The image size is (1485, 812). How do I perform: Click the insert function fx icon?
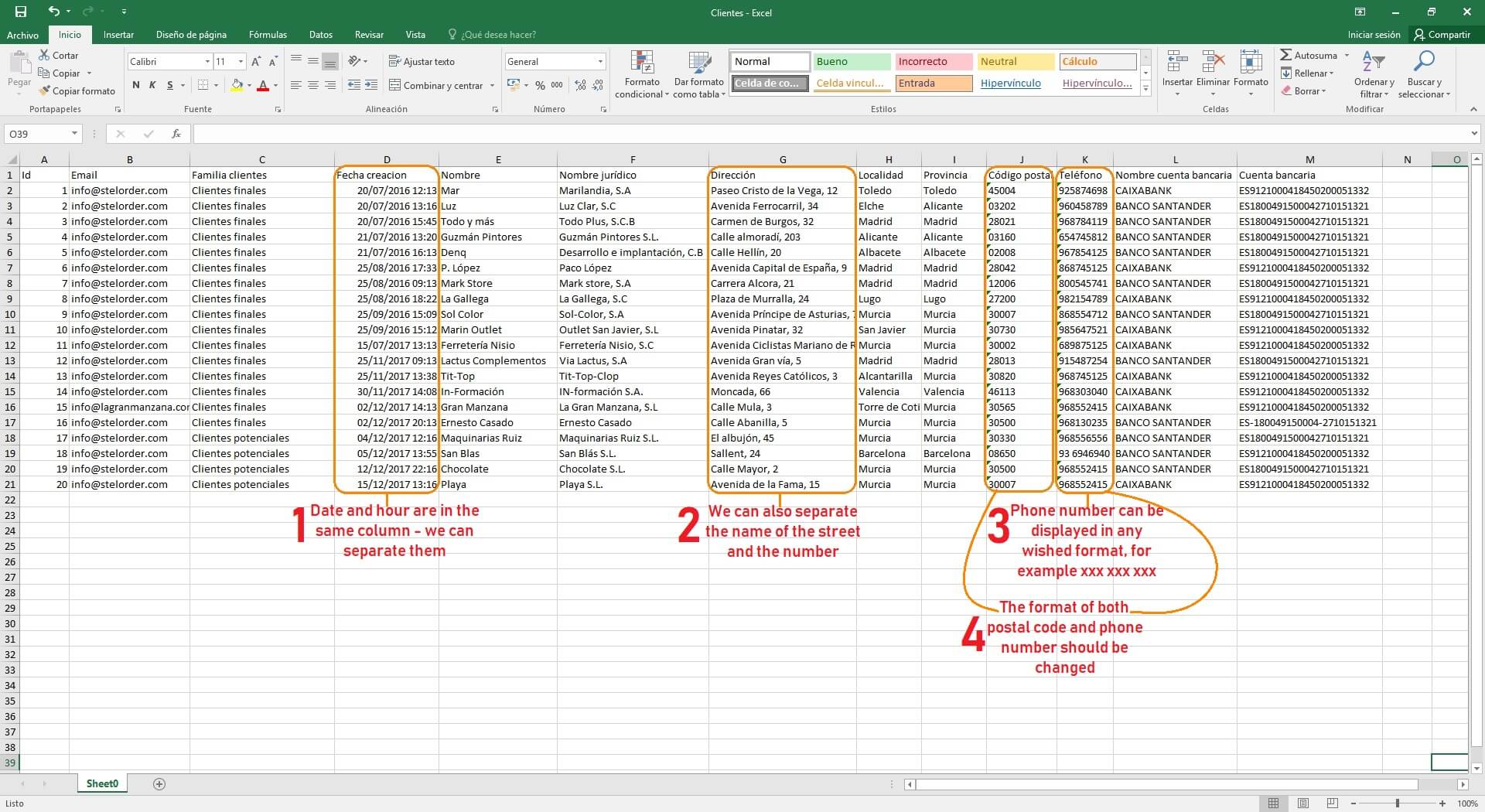(x=176, y=134)
